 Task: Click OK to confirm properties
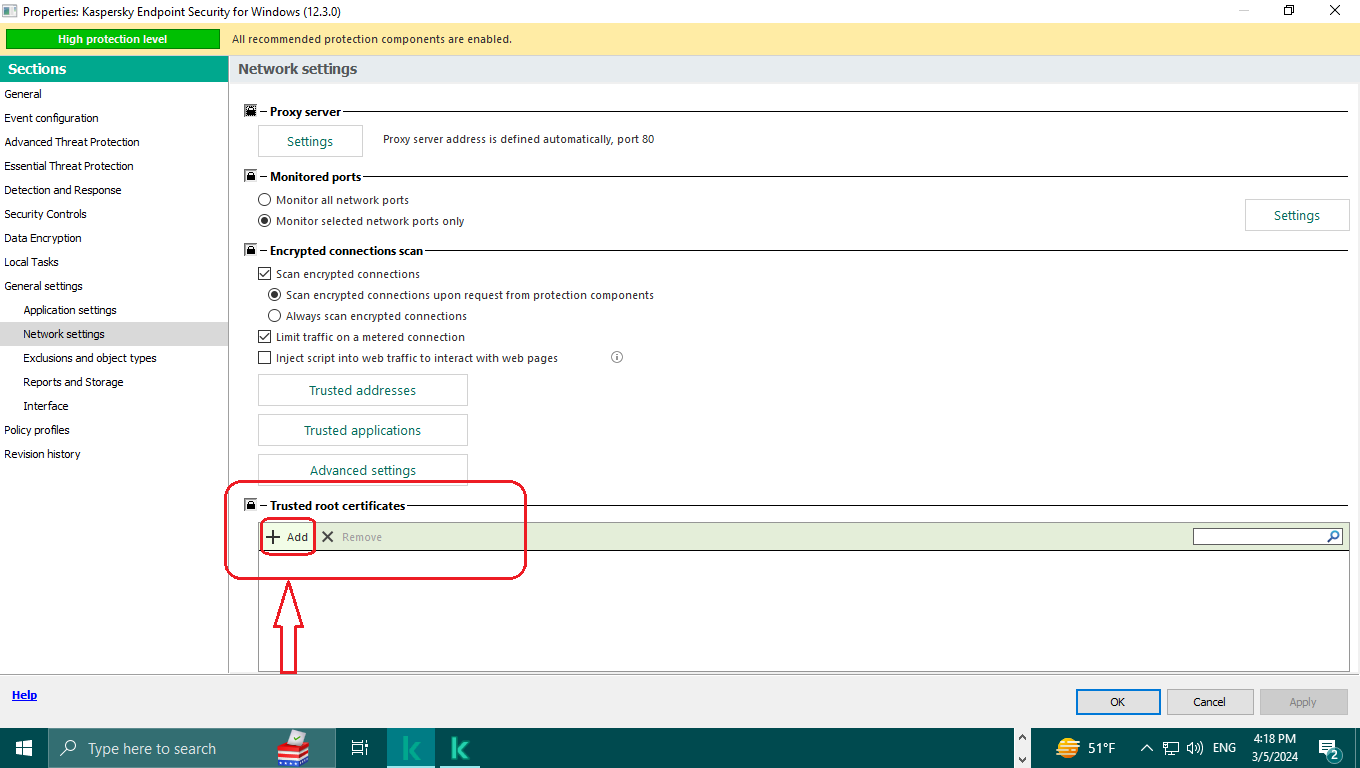click(1118, 702)
